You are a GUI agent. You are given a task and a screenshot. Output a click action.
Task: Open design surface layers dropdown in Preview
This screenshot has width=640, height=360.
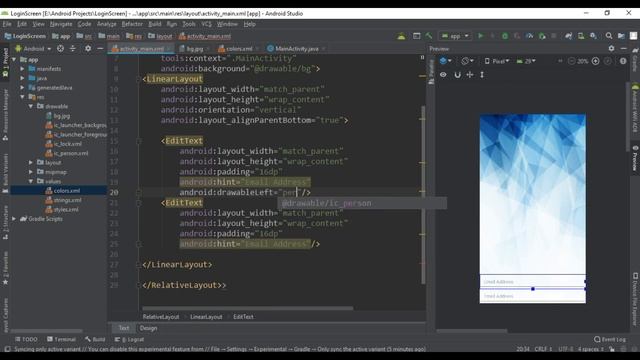coord(446,61)
